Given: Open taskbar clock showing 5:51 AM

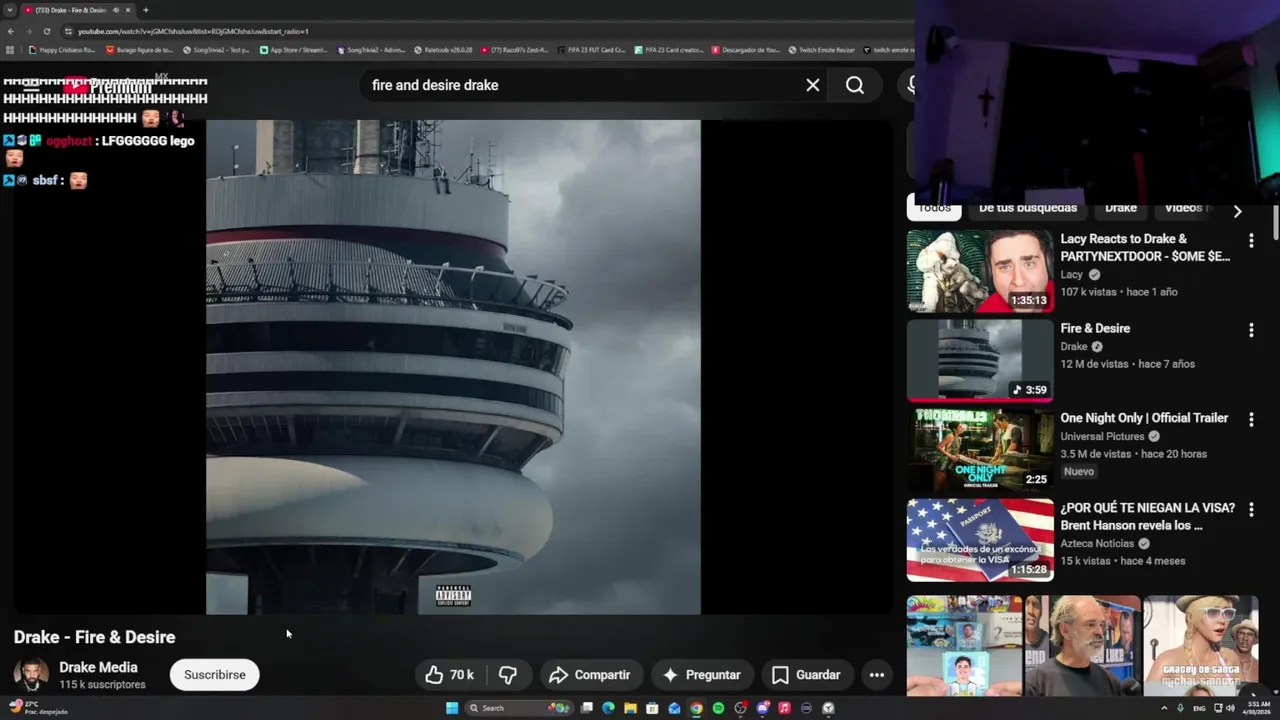Looking at the screenshot, I should pos(1256,708).
